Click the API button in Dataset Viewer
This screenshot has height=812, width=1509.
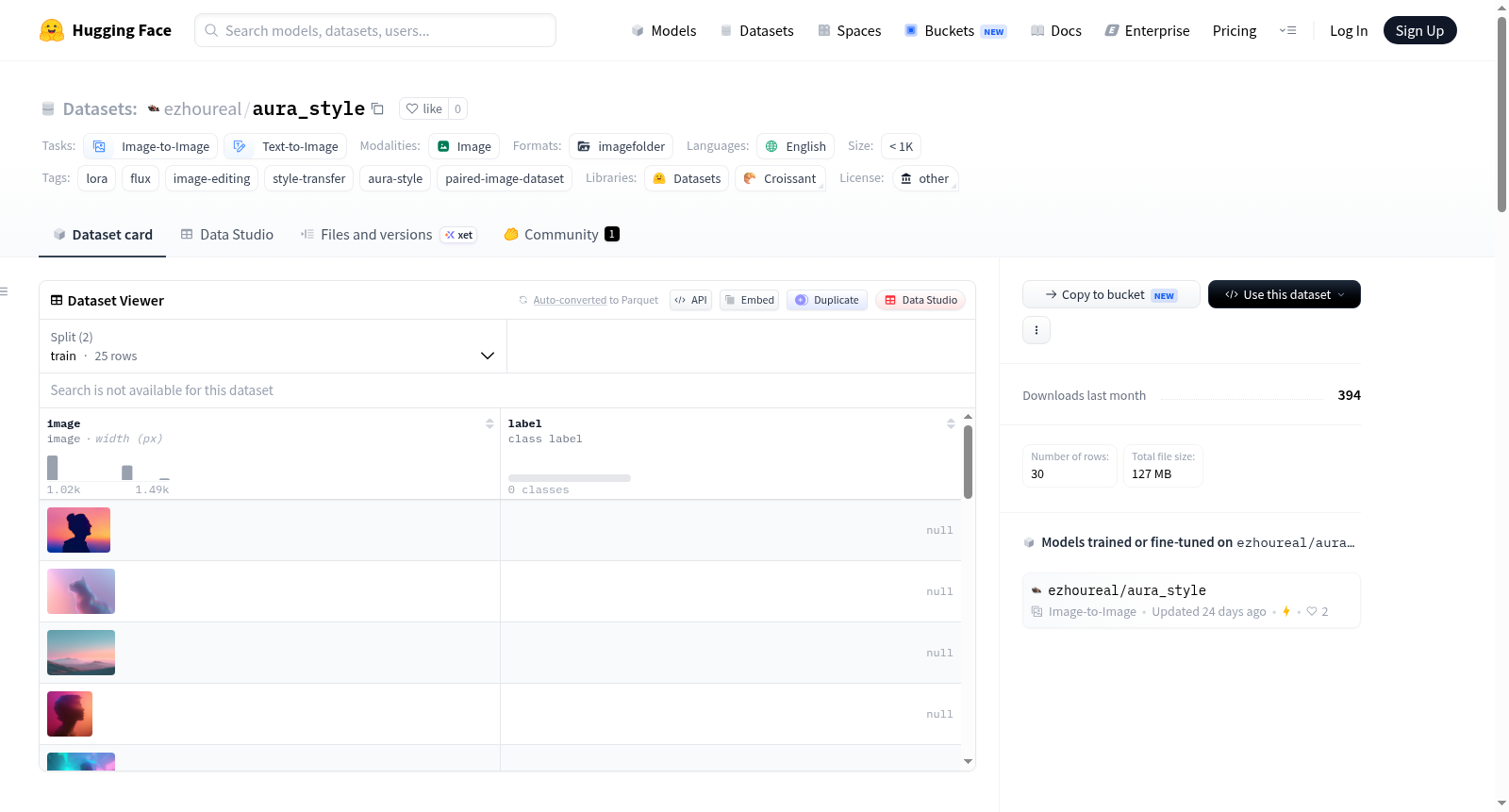coord(690,300)
